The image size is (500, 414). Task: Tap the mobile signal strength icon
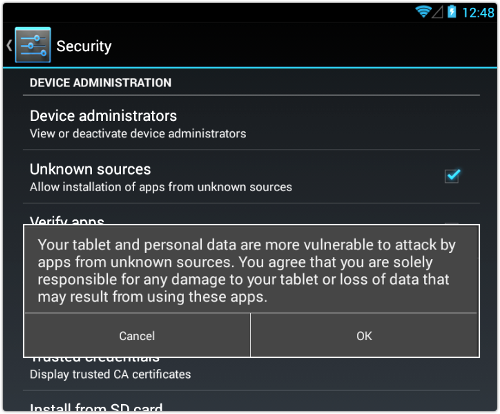pos(438,12)
